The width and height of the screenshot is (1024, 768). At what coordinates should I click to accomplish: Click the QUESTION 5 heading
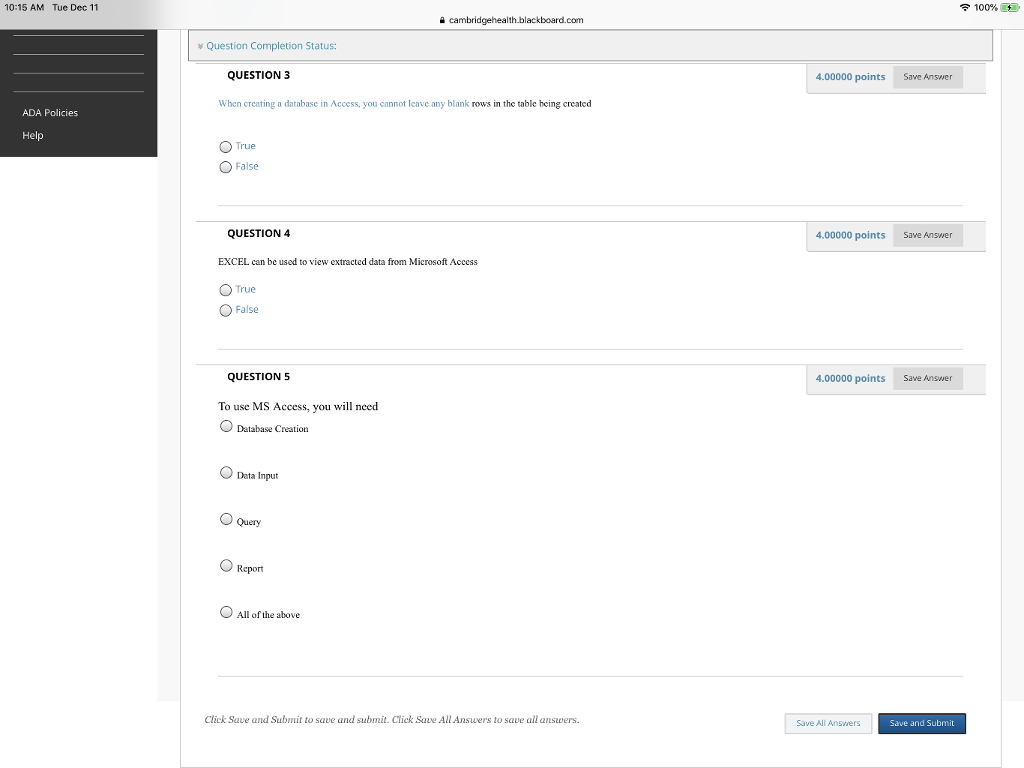259,377
